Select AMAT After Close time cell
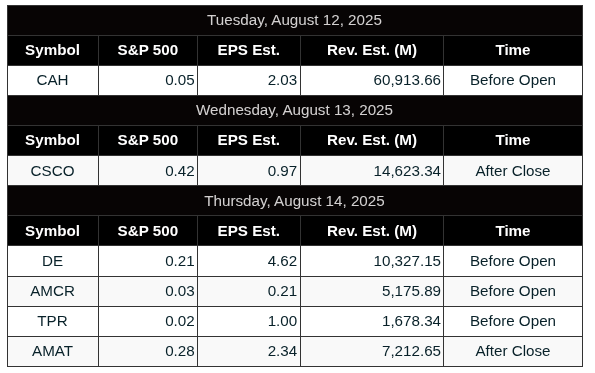The width and height of the screenshot is (595, 373). pos(513,351)
